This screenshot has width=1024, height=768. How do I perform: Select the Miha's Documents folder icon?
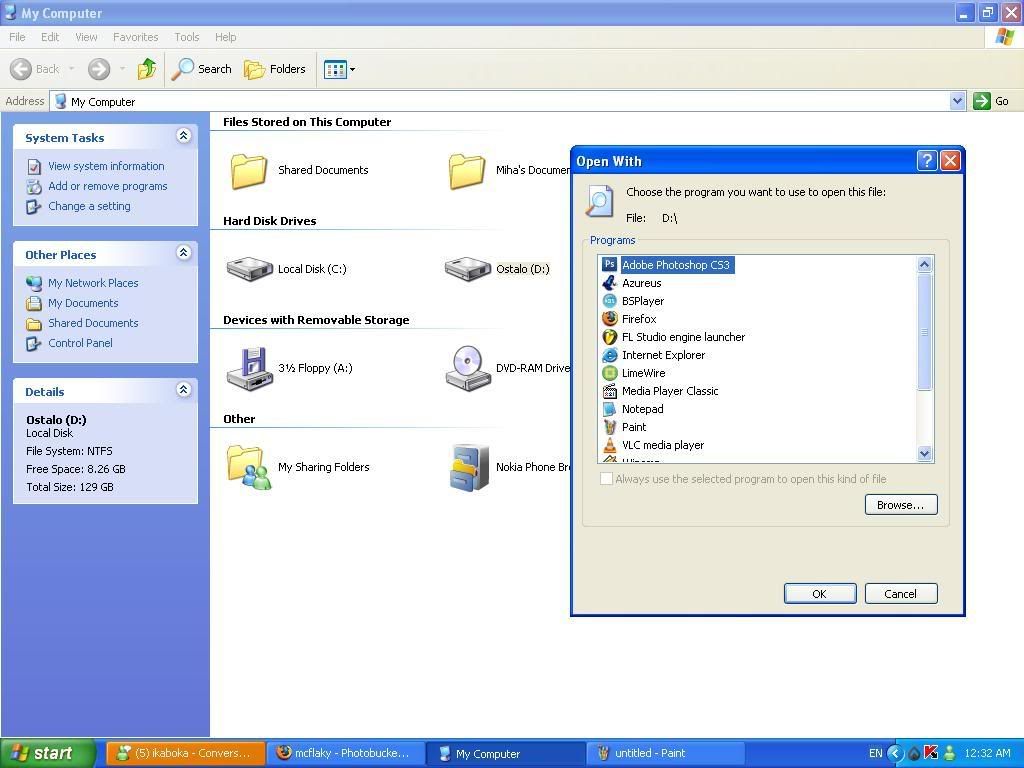tap(467, 170)
